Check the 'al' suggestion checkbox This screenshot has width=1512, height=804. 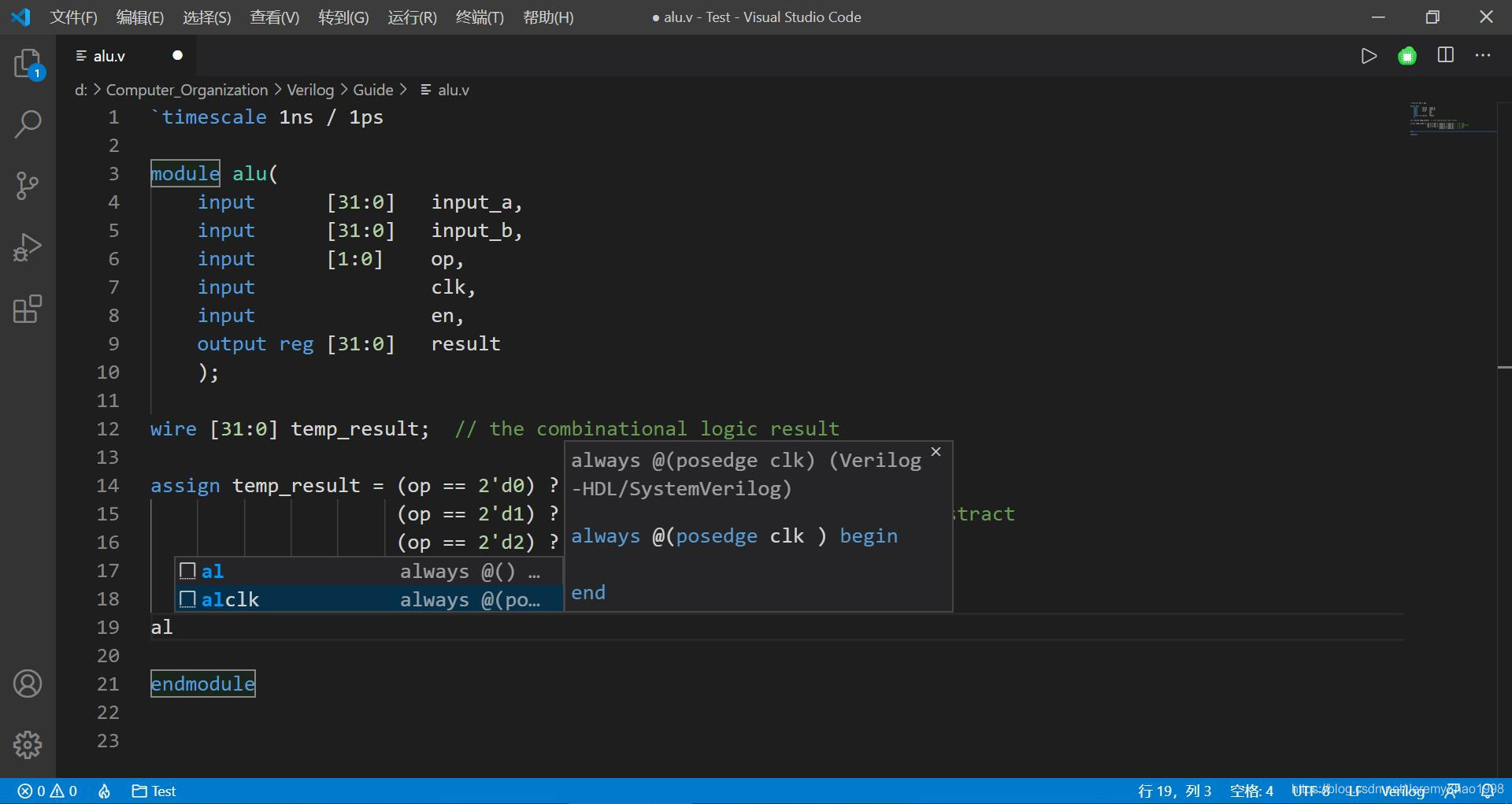(x=187, y=571)
